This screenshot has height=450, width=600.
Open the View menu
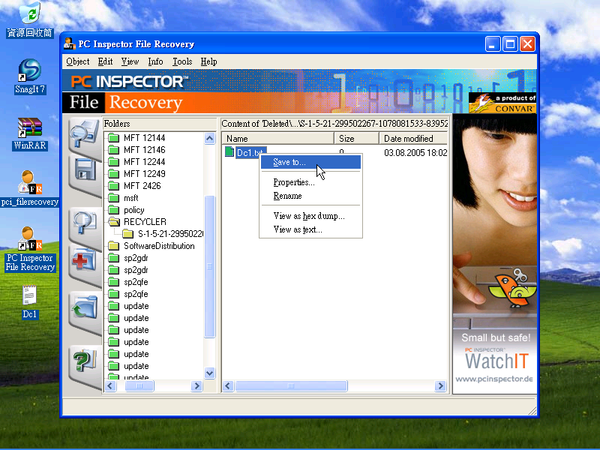130,62
